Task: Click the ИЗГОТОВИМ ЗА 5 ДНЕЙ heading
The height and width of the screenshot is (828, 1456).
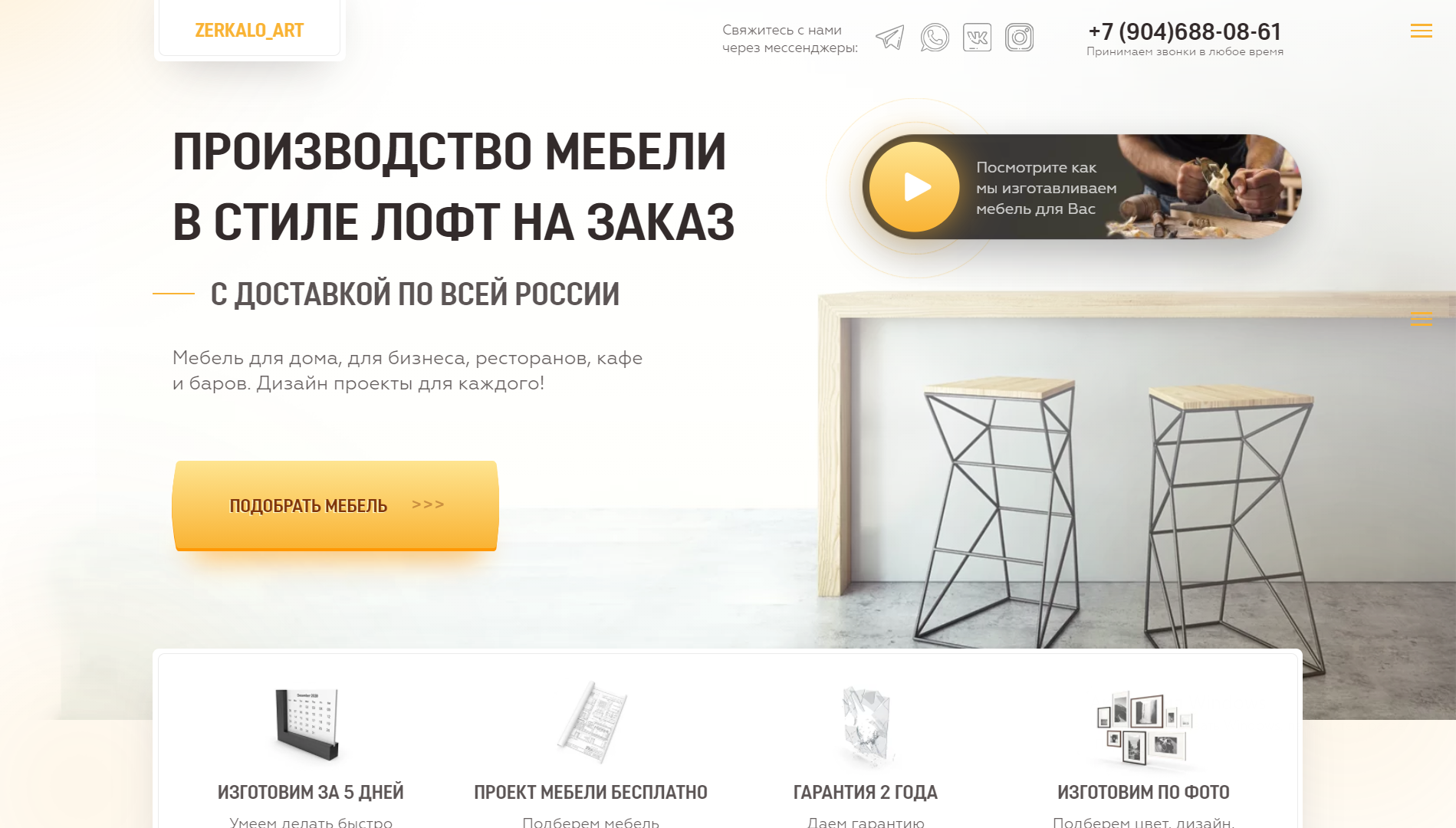Action: 311,792
